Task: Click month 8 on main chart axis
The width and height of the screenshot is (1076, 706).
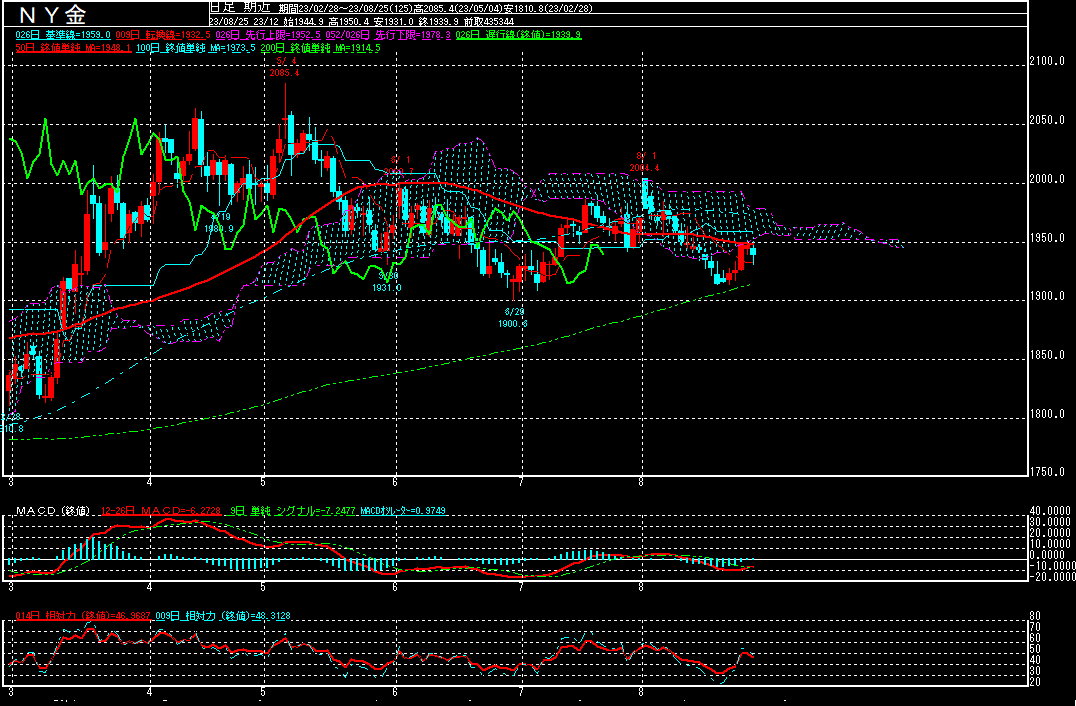Action: click(x=641, y=482)
